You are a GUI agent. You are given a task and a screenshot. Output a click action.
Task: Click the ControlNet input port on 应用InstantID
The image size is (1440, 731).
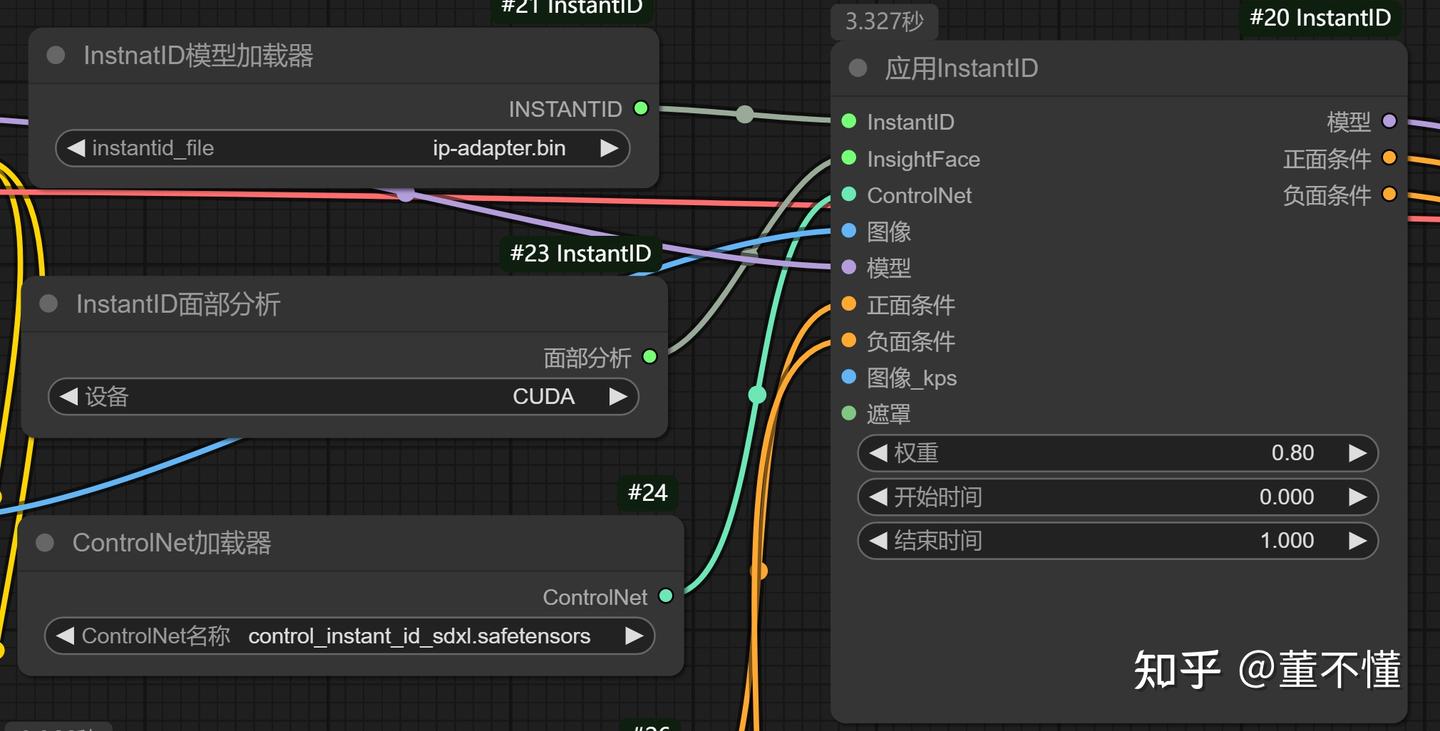coord(850,195)
